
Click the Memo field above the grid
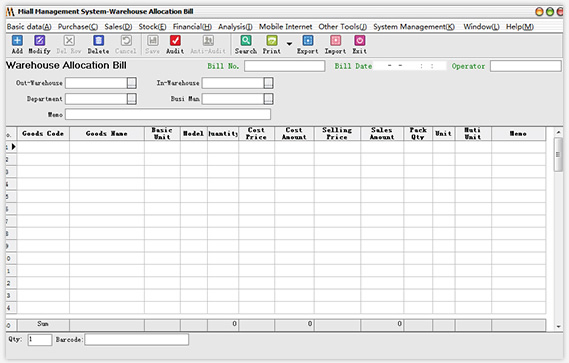tap(168, 114)
